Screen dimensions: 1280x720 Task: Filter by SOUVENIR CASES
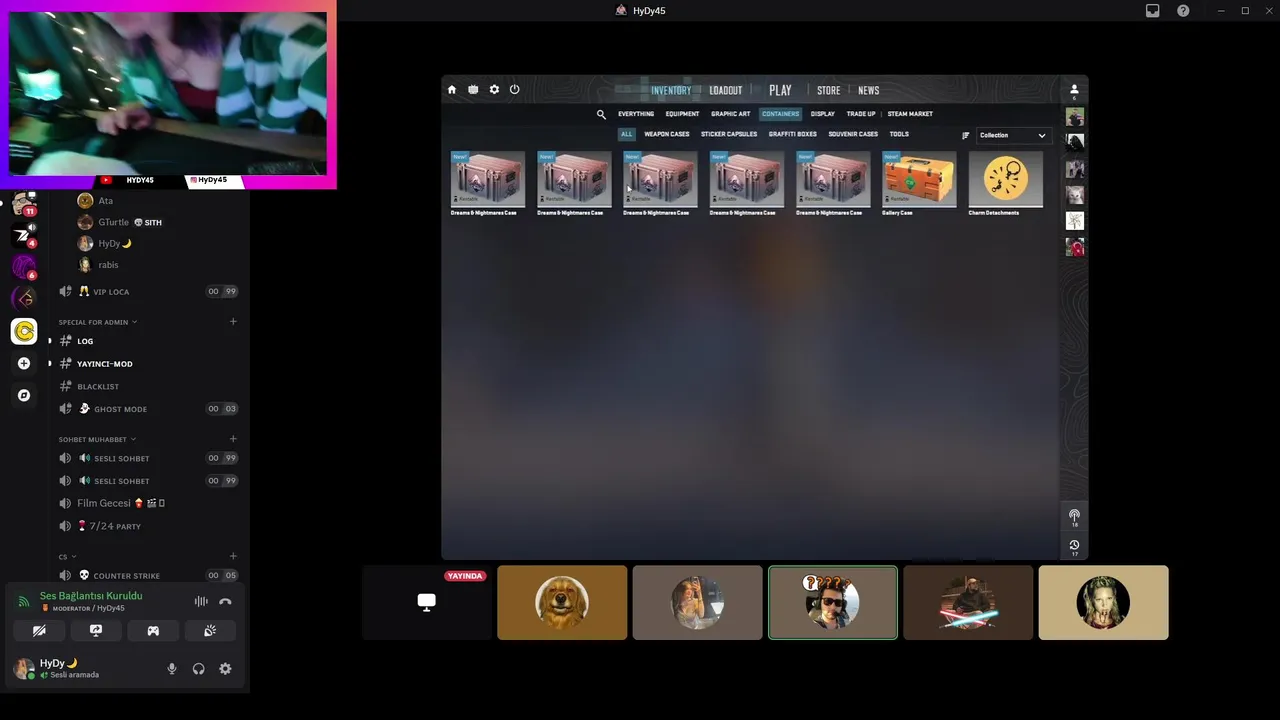853,134
